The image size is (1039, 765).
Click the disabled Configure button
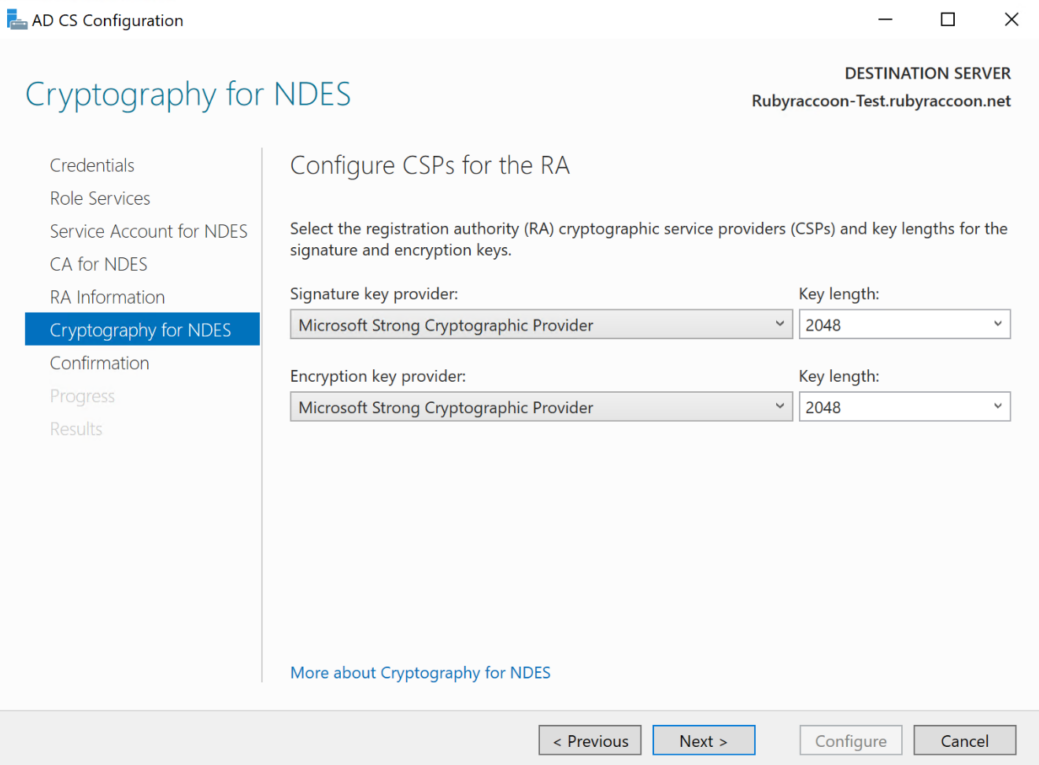[x=850, y=740]
